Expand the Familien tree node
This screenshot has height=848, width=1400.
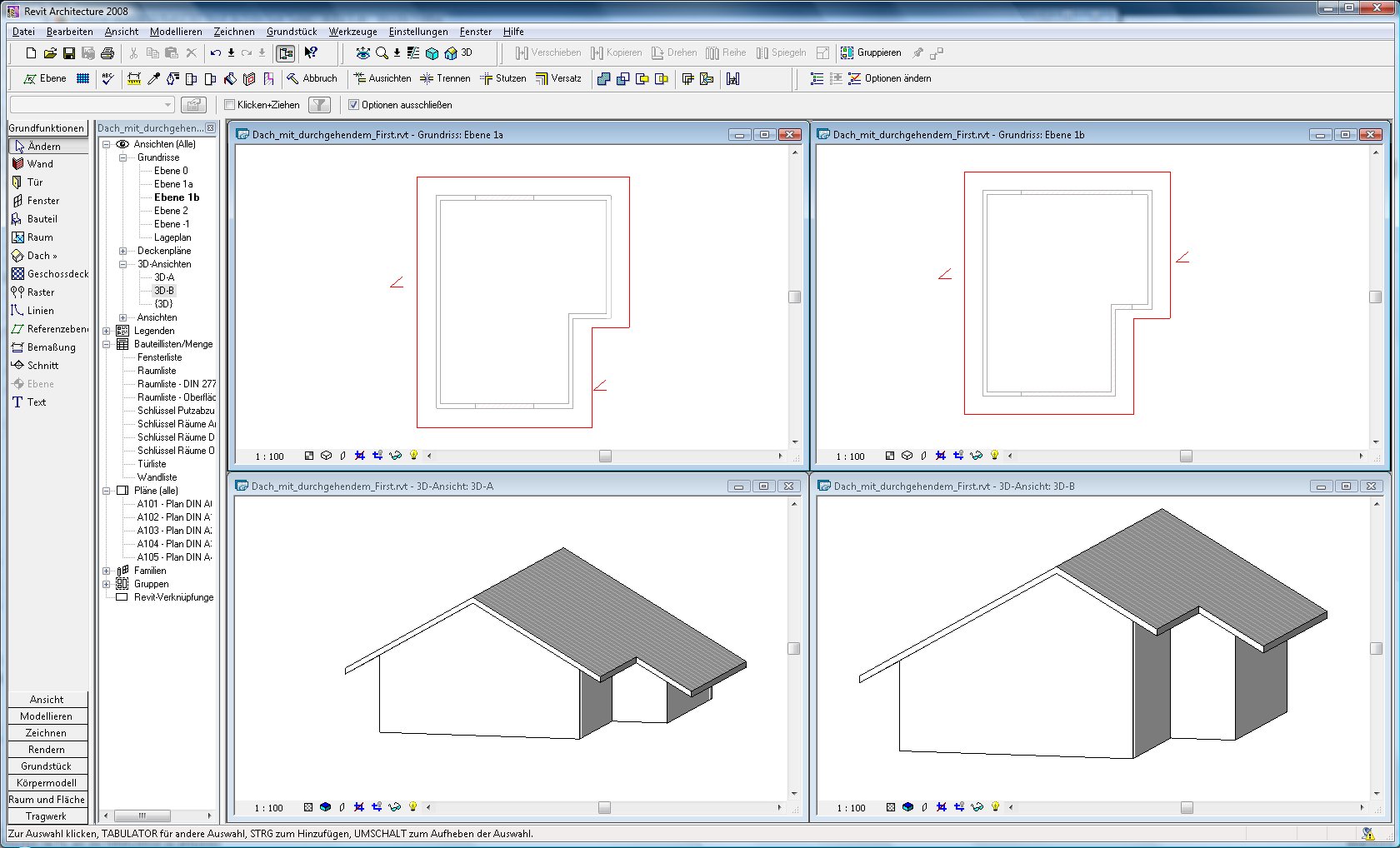coord(107,571)
